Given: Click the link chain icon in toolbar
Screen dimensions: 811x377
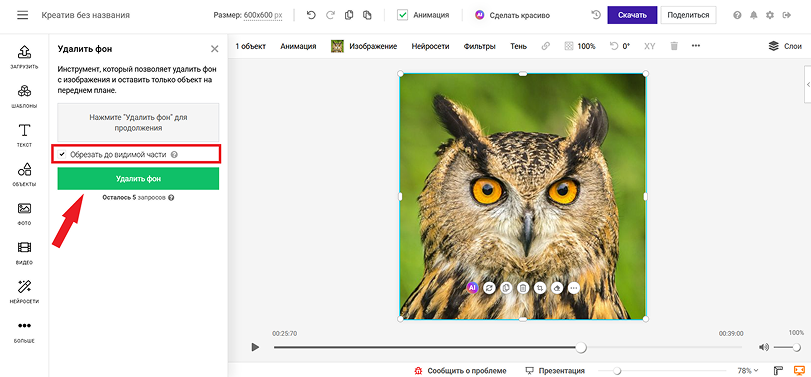Looking at the screenshot, I should (546, 46).
